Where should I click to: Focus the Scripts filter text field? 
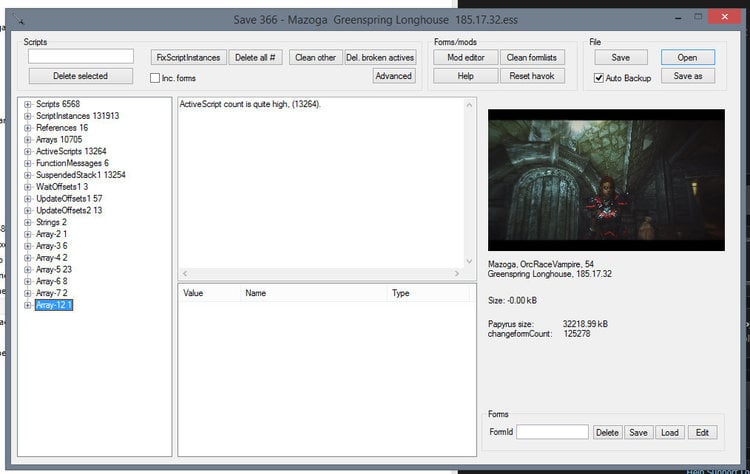(x=81, y=56)
